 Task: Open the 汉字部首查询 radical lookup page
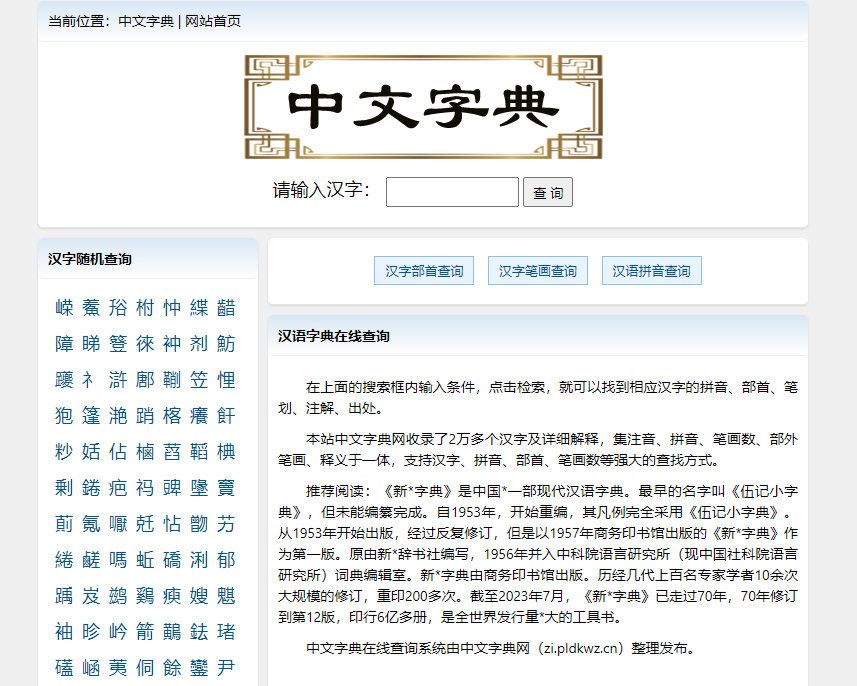422,270
